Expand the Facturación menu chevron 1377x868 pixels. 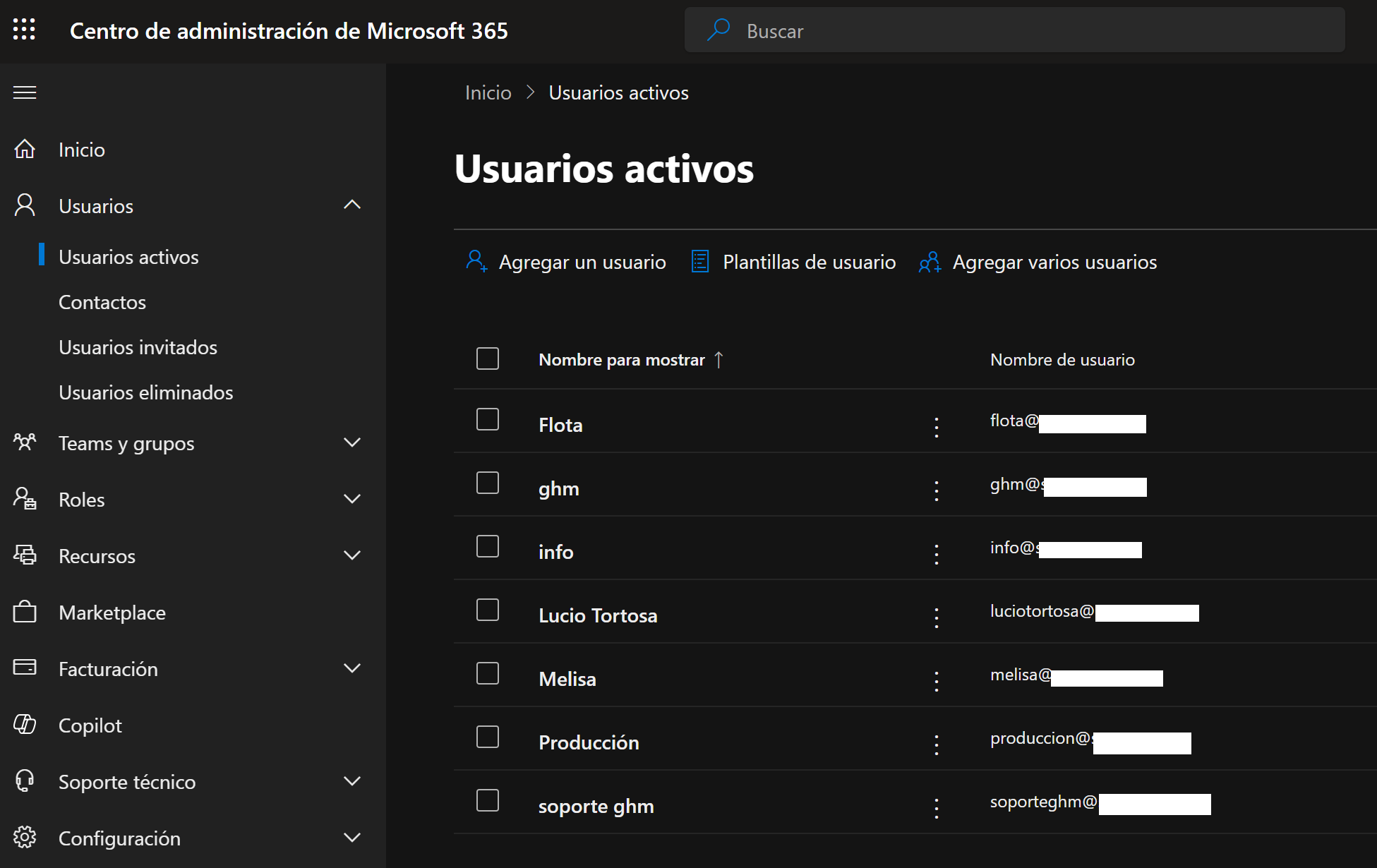coord(352,668)
